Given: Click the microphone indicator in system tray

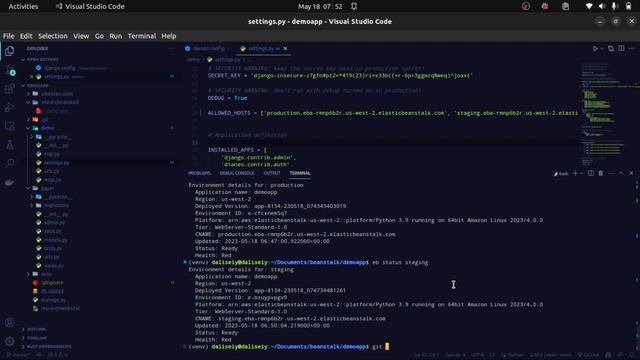Looking at the screenshot, I should [x=614, y=6].
